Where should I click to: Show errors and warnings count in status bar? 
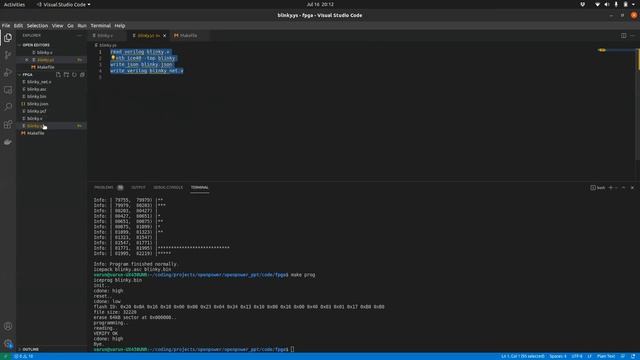(24, 356)
